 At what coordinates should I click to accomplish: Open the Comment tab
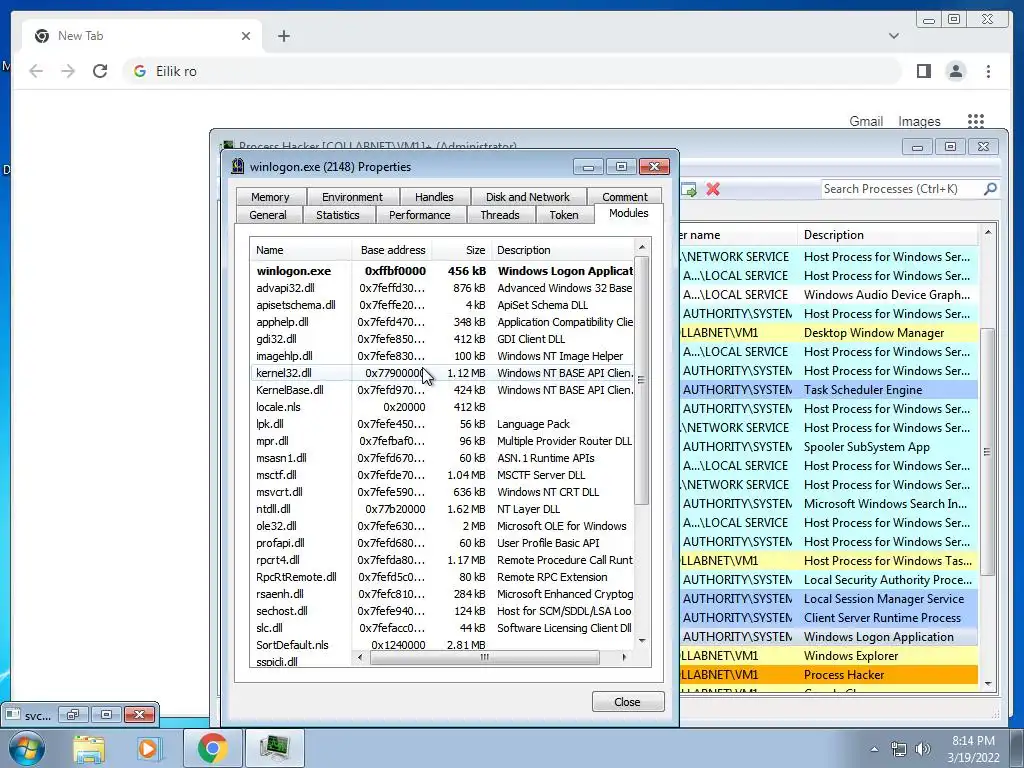coord(624,197)
